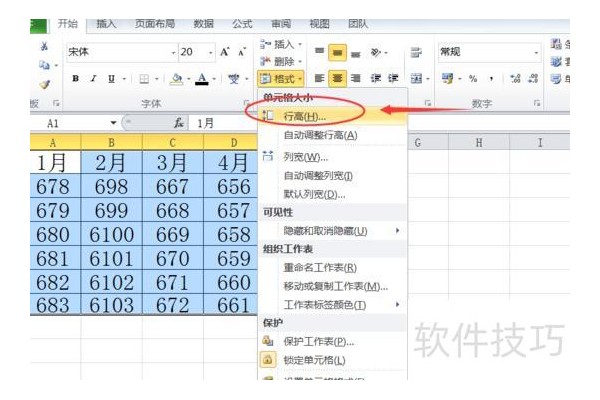
Task: Toggle the highlighted center text button
Action: pos(337,78)
